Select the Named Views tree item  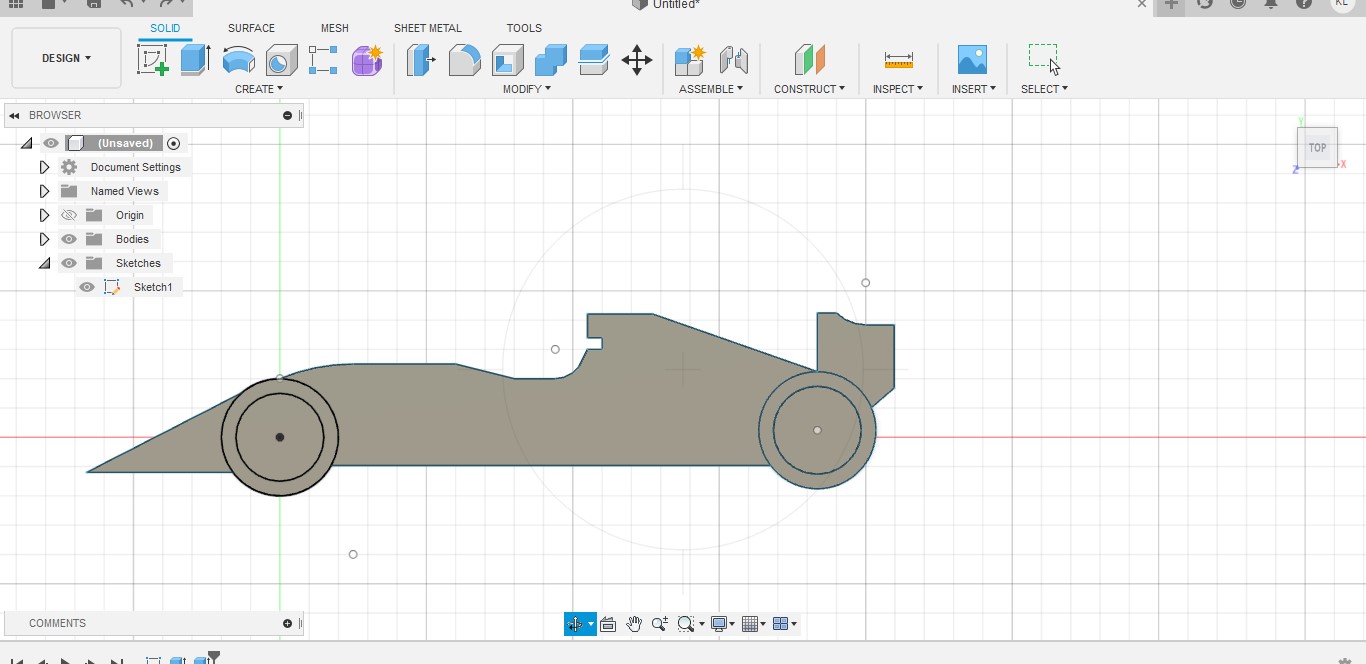tap(124, 191)
